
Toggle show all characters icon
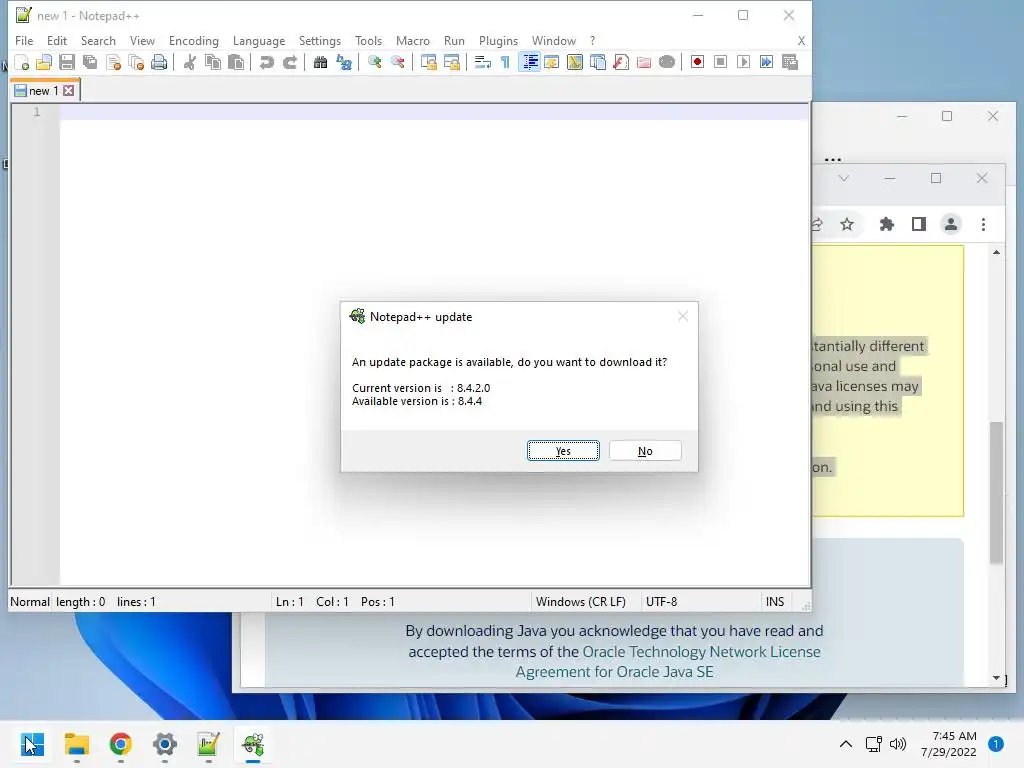coord(505,62)
